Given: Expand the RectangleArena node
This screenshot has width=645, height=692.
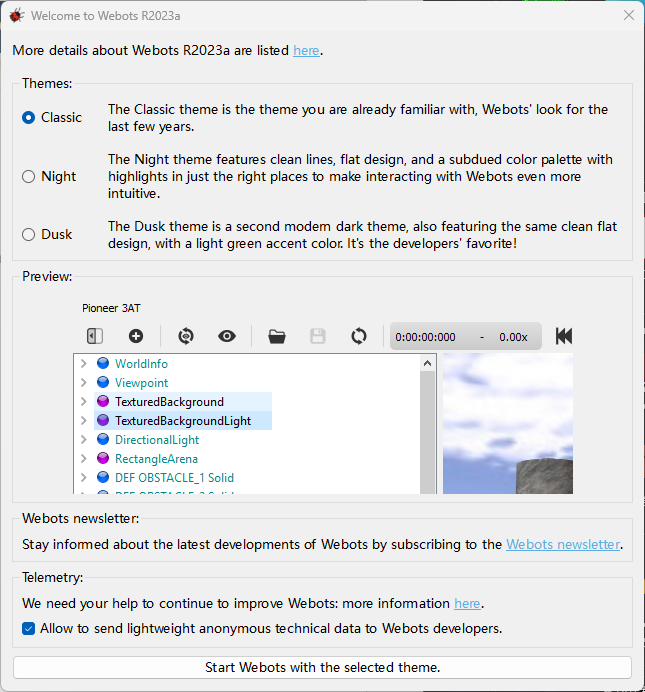Looking at the screenshot, I should (83, 458).
